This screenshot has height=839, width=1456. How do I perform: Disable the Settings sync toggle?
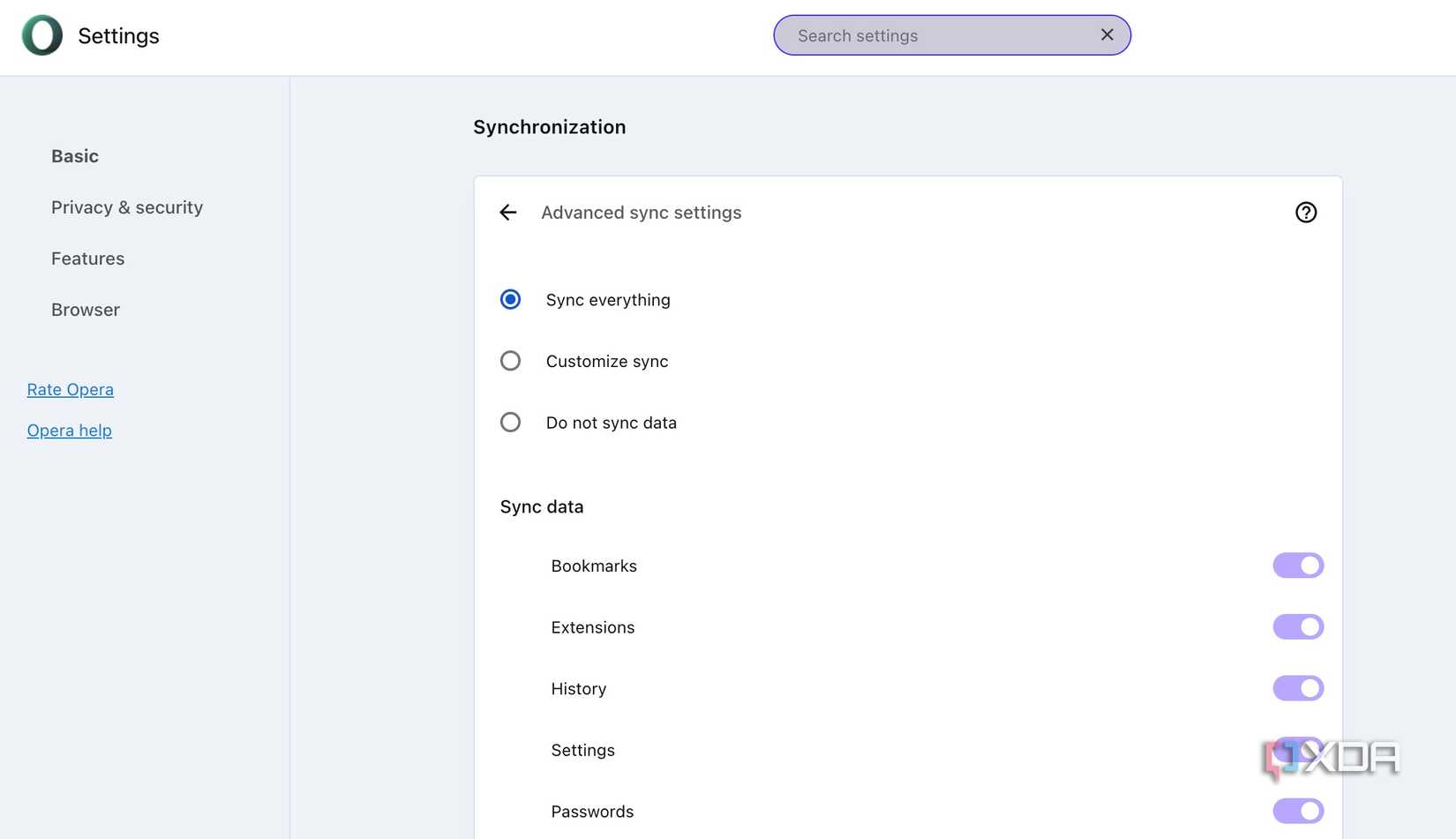tap(1297, 749)
